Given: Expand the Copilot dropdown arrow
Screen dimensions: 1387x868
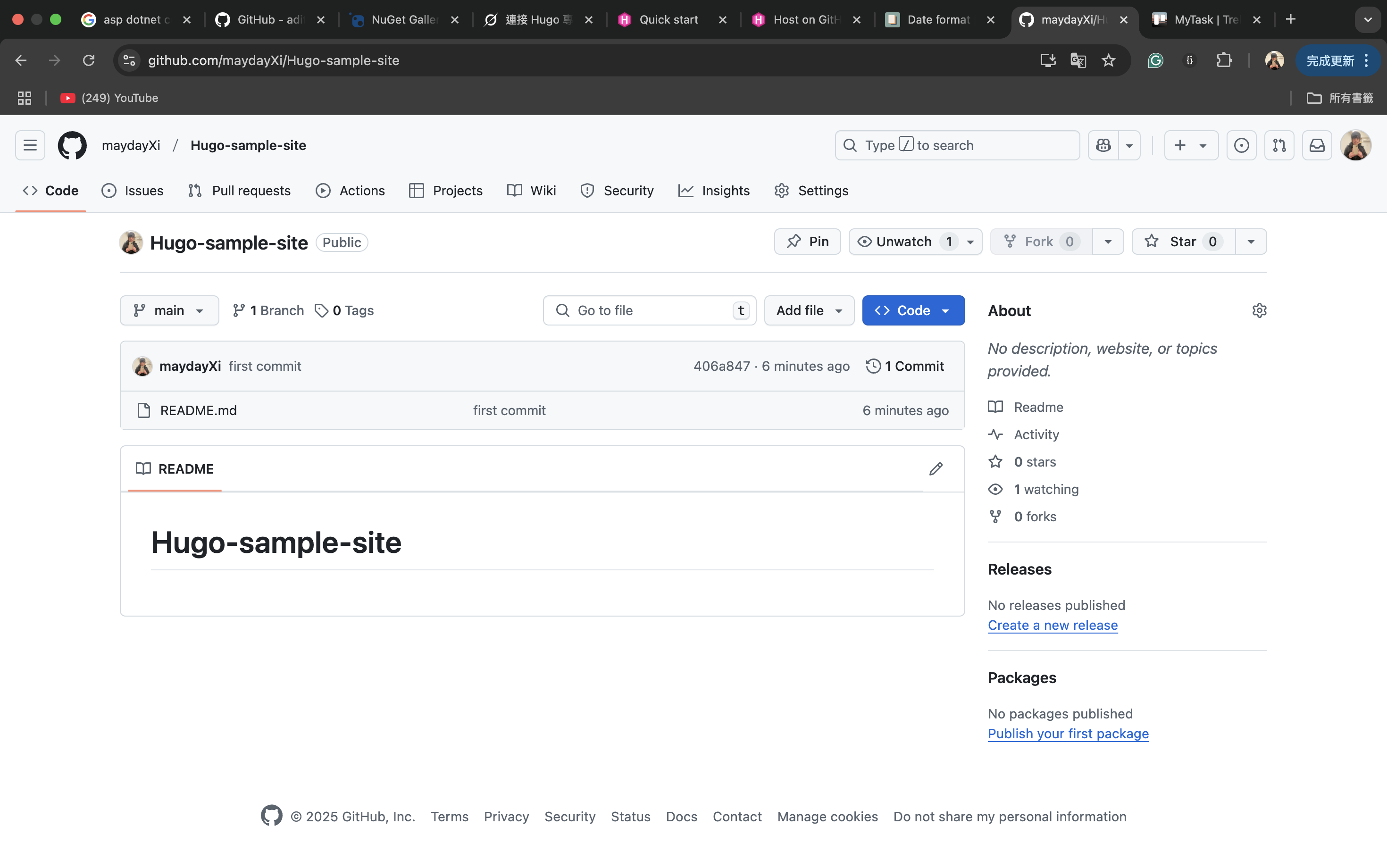Looking at the screenshot, I should (x=1129, y=145).
